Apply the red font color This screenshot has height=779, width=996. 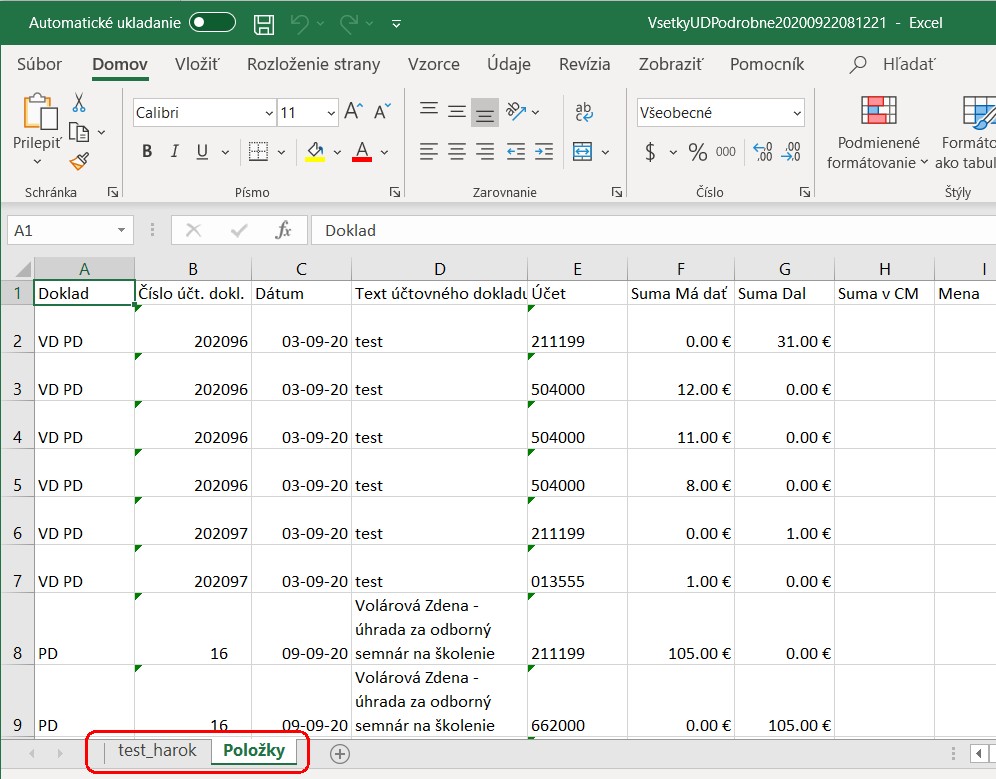click(362, 151)
